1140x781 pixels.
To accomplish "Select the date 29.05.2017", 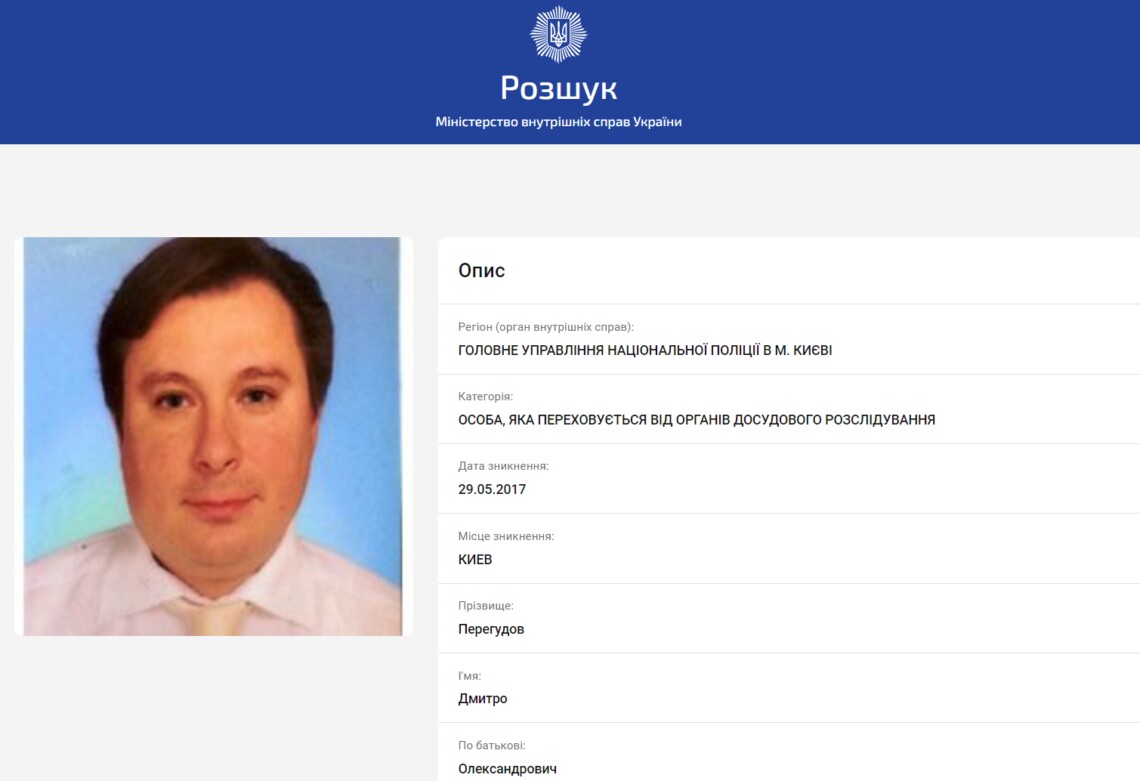I will 492,489.
